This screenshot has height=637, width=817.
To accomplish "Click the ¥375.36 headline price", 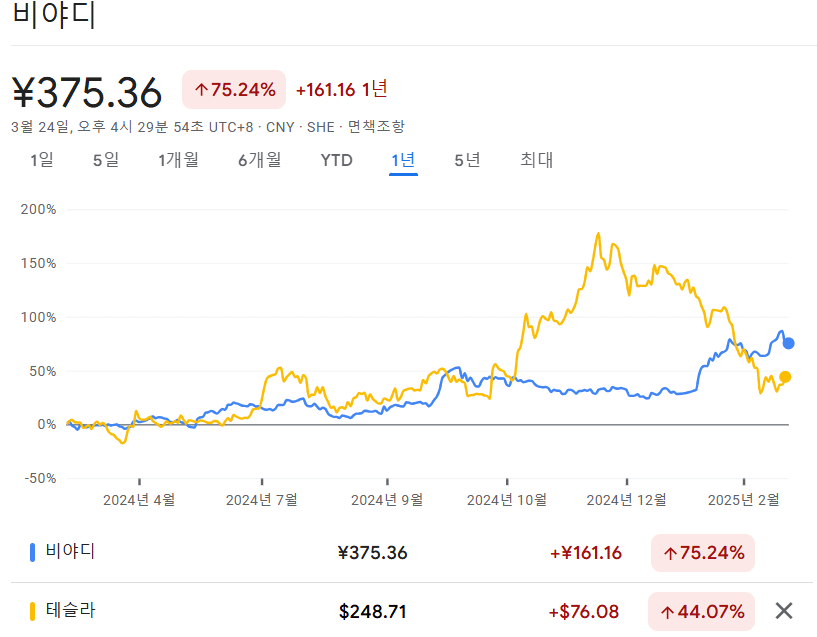I will (87, 93).
